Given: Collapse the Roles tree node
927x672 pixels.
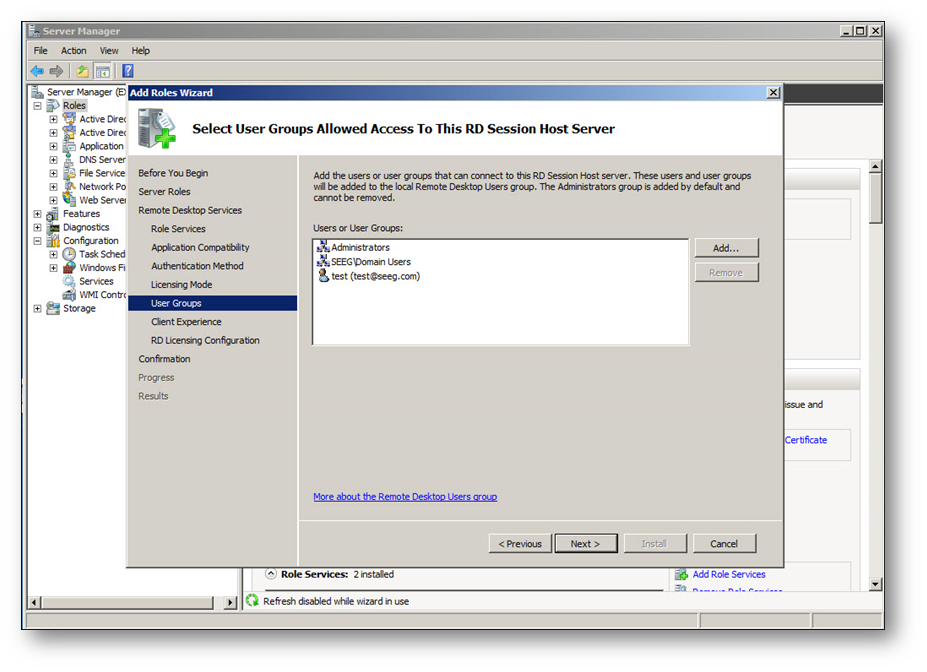Looking at the screenshot, I should coord(38,105).
